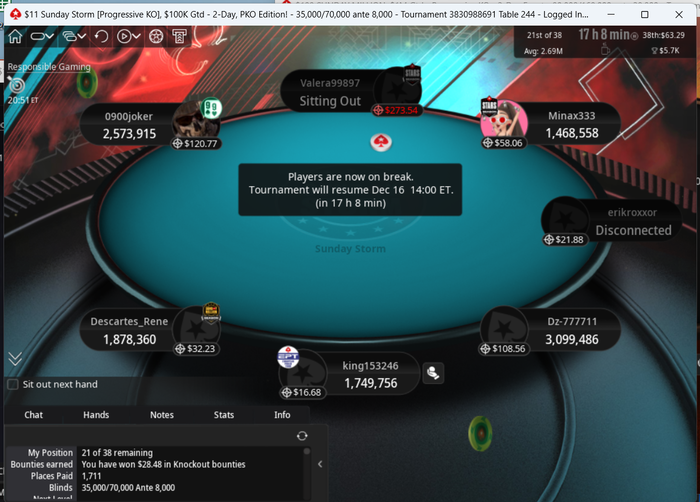Open the casino chip icon in toolbar
This screenshot has height=502, width=700.
pyautogui.click(x=156, y=37)
